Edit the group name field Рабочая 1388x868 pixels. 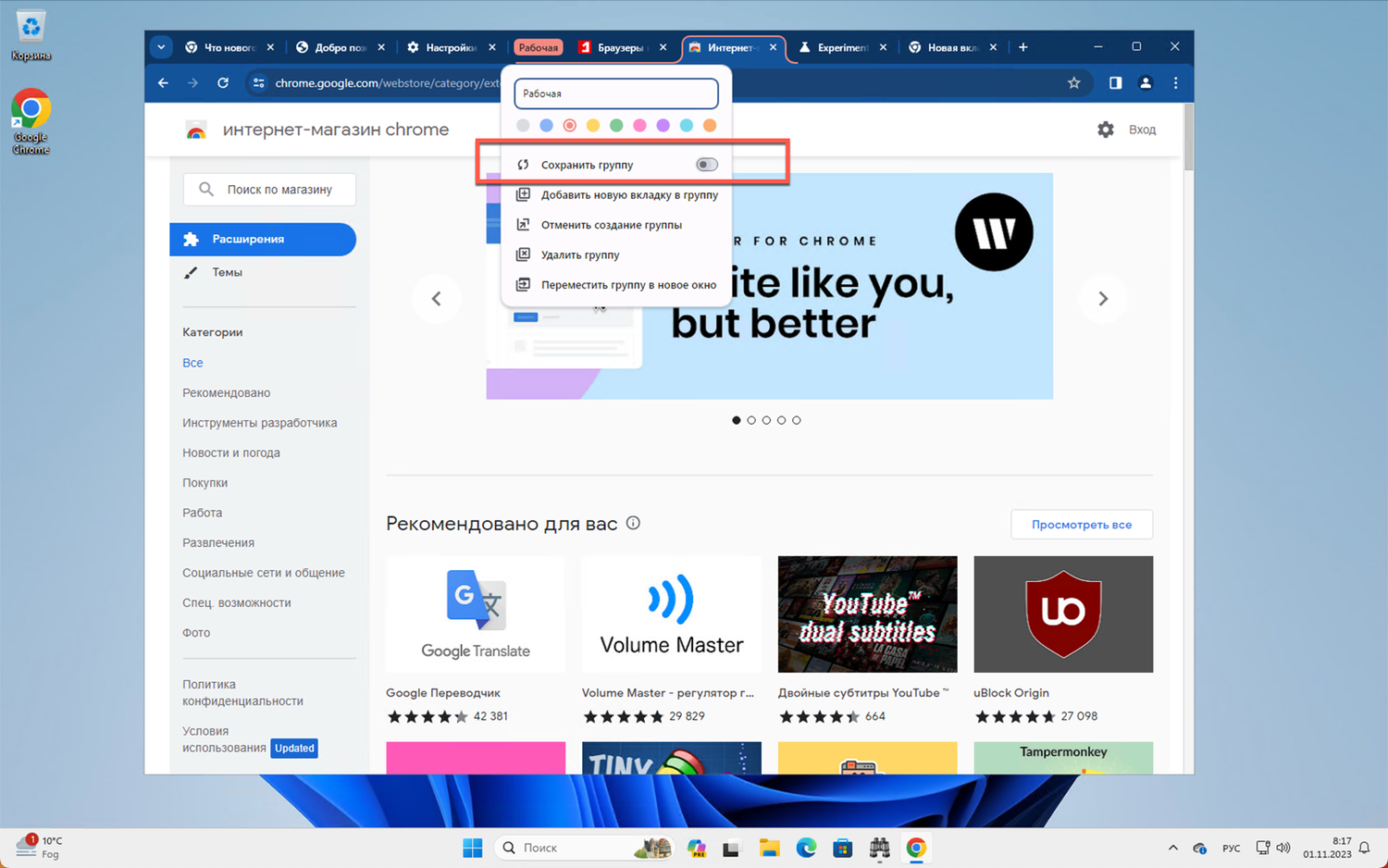[x=616, y=93]
